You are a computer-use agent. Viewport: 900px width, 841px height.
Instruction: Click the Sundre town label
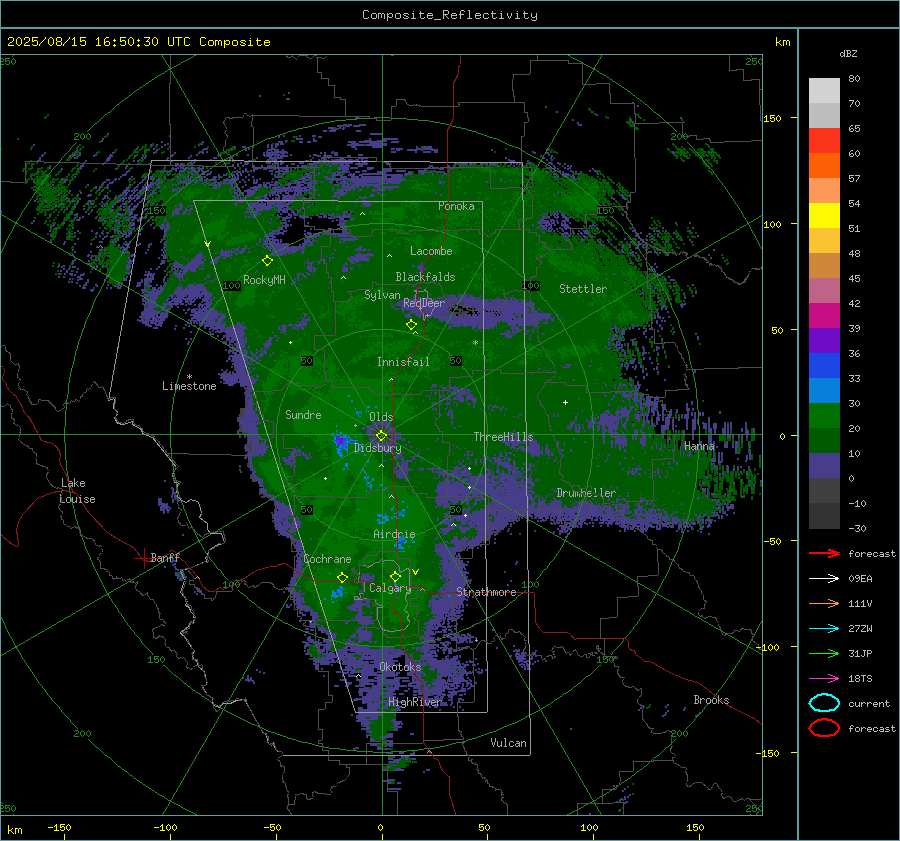(x=303, y=414)
